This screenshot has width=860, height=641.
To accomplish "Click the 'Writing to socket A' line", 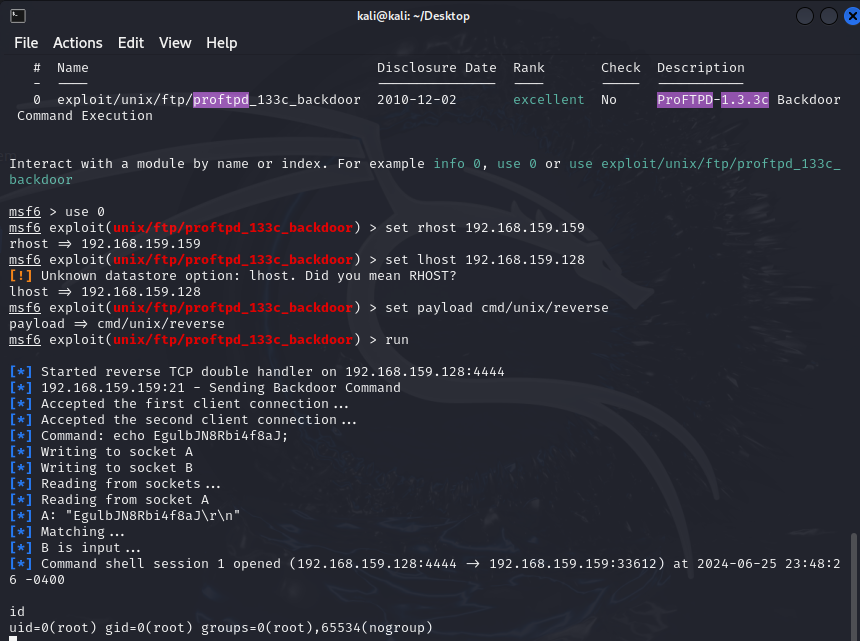I will [101, 452].
